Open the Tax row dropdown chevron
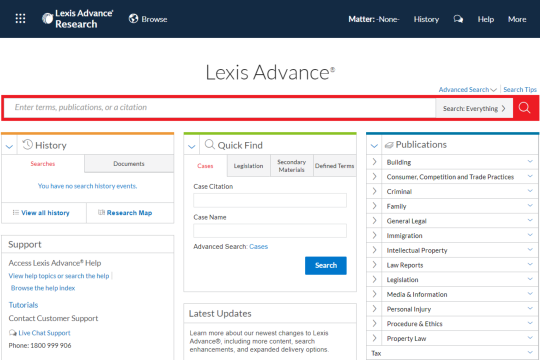The height and width of the screenshot is (360, 540). click(530, 352)
